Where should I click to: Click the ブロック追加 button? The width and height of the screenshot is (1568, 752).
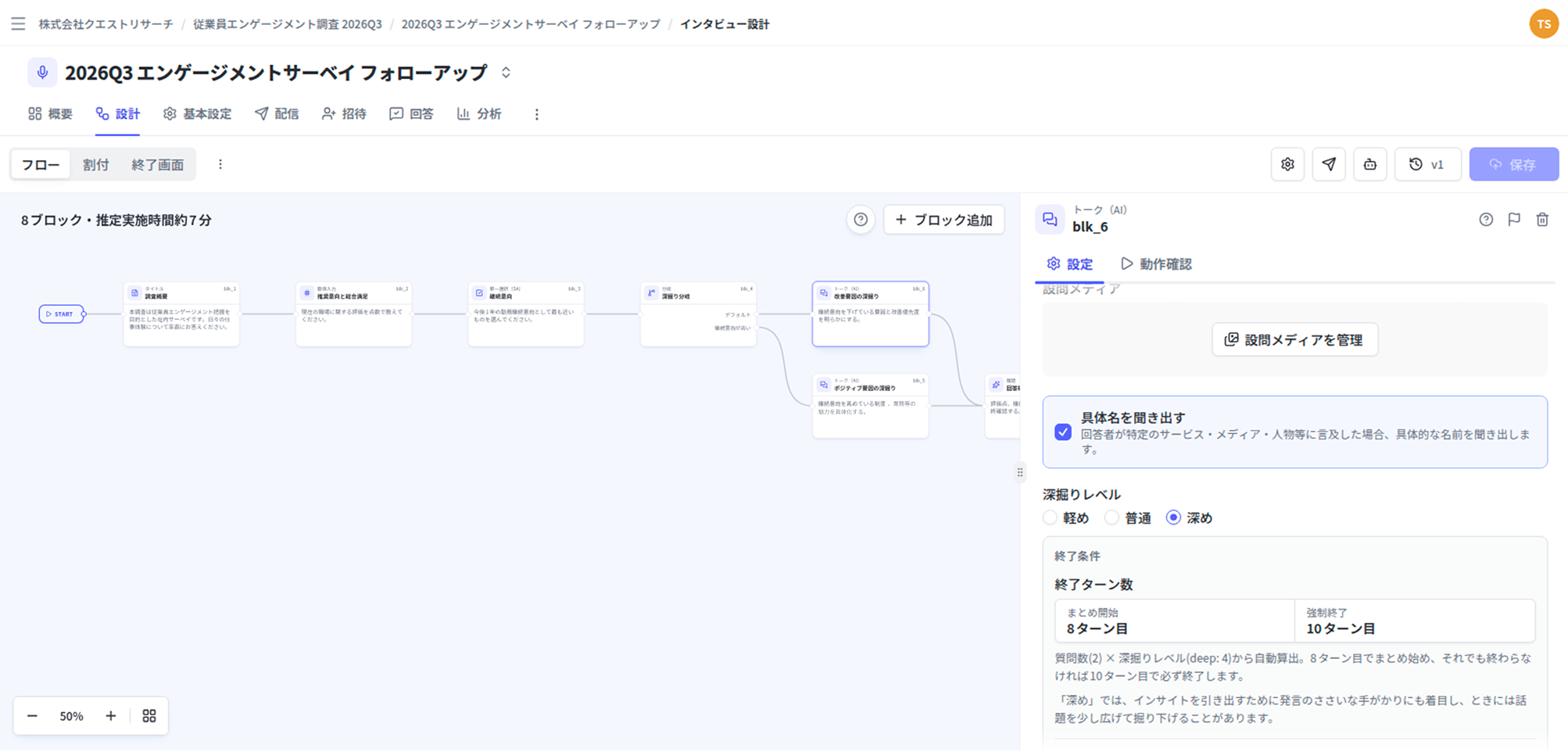(x=944, y=220)
